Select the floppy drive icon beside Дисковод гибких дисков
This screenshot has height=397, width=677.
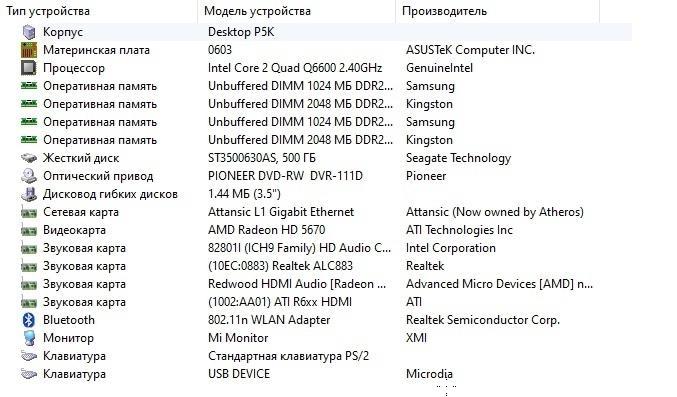(29, 194)
